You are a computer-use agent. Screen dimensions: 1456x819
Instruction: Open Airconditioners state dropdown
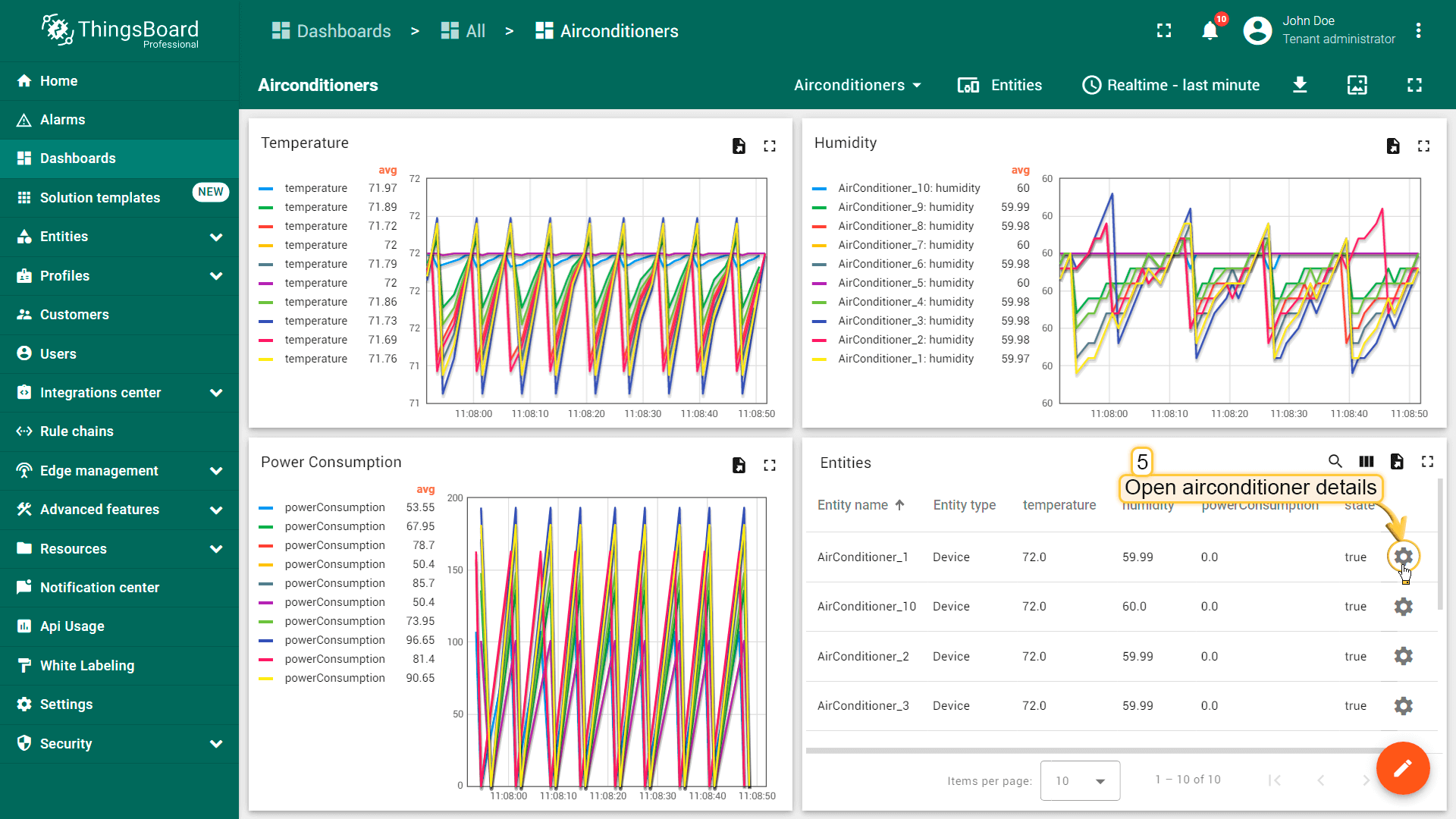point(857,85)
